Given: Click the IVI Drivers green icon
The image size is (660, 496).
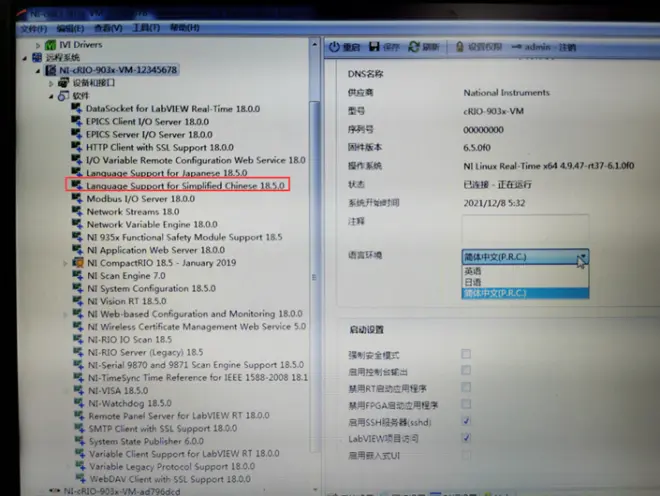Looking at the screenshot, I should tap(51, 45).
